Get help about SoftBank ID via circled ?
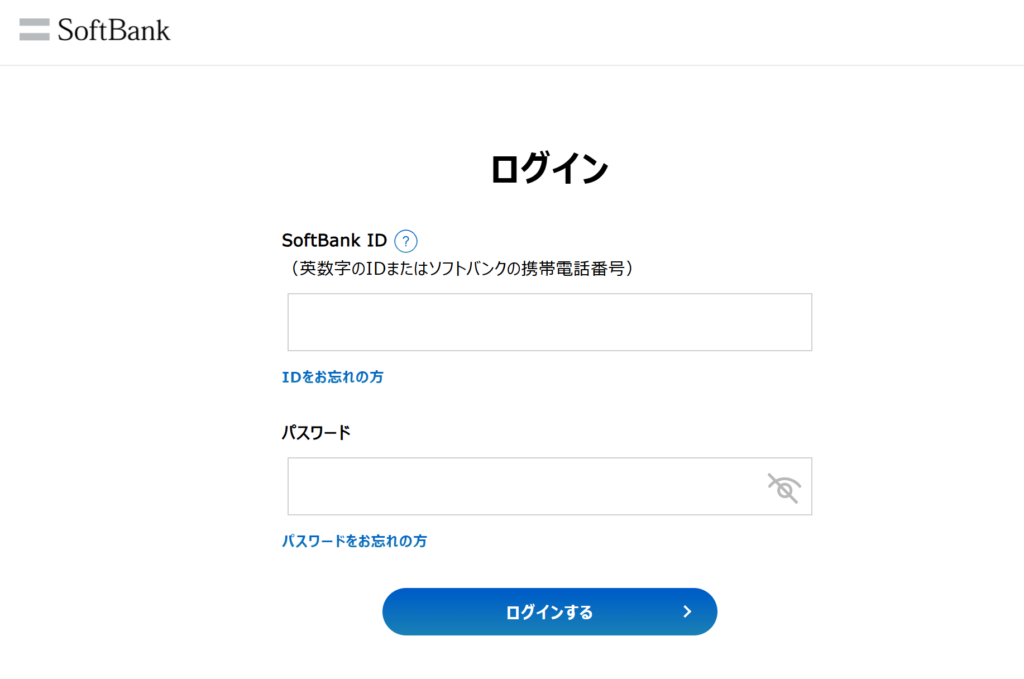1024x679 pixels. [x=405, y=241]
